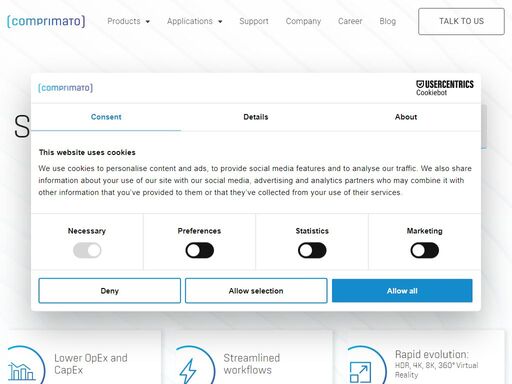Screen dimensions: 512x384
Task: Click the Lower OpEx bar chart icon
Action: 22,371
